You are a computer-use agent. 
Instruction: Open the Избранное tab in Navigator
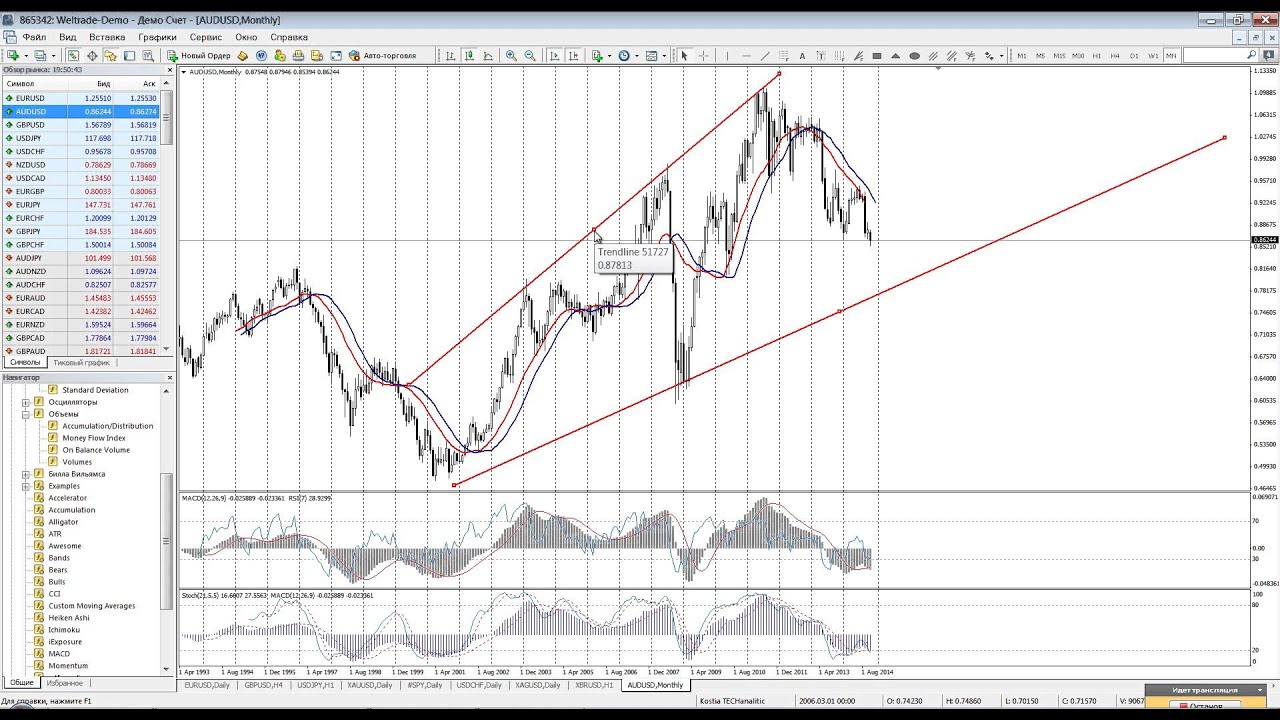(x=64, y=682)
